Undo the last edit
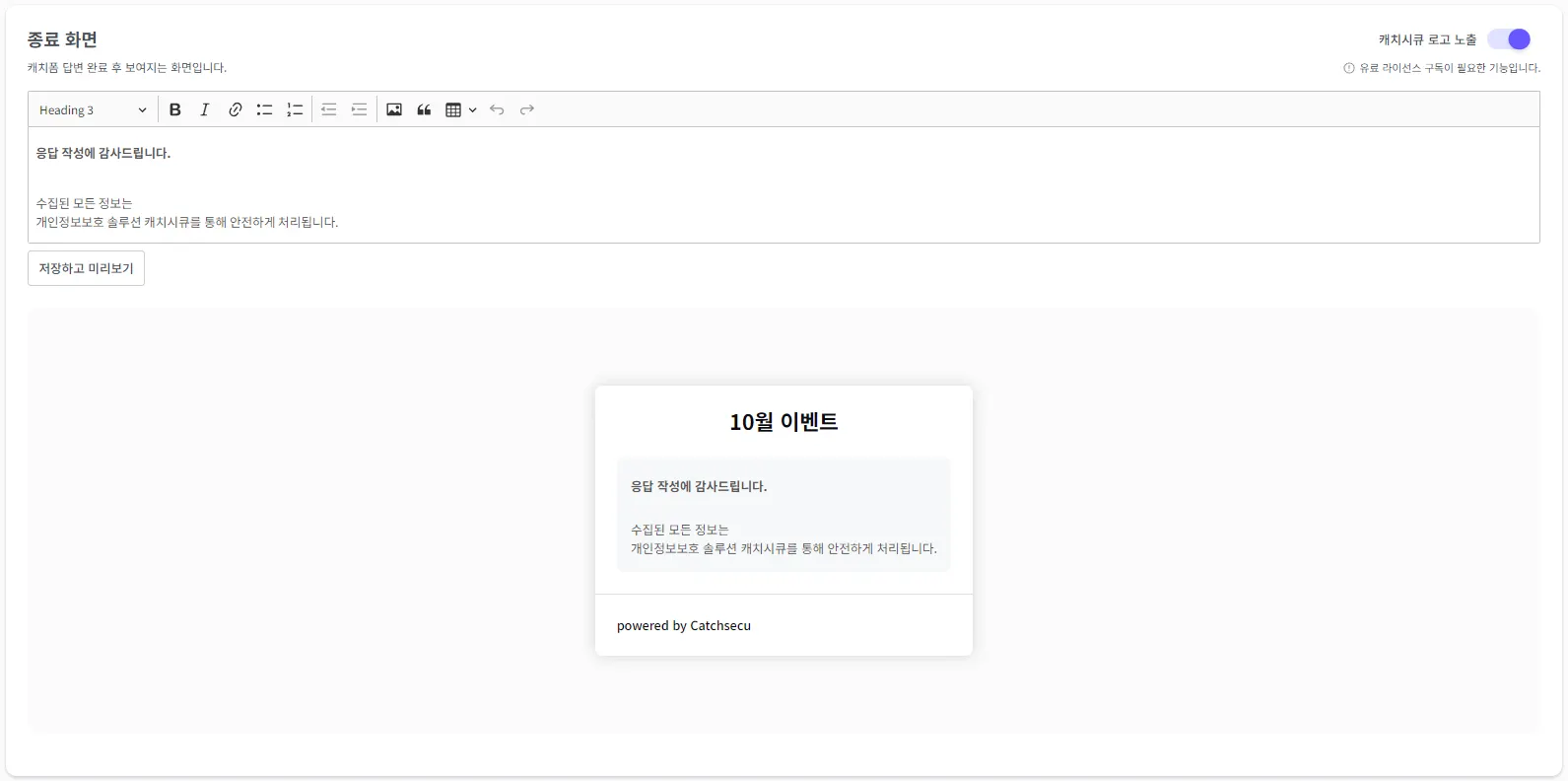The width and height of the screenshot is (1568, 781). (x=497, y=109)
